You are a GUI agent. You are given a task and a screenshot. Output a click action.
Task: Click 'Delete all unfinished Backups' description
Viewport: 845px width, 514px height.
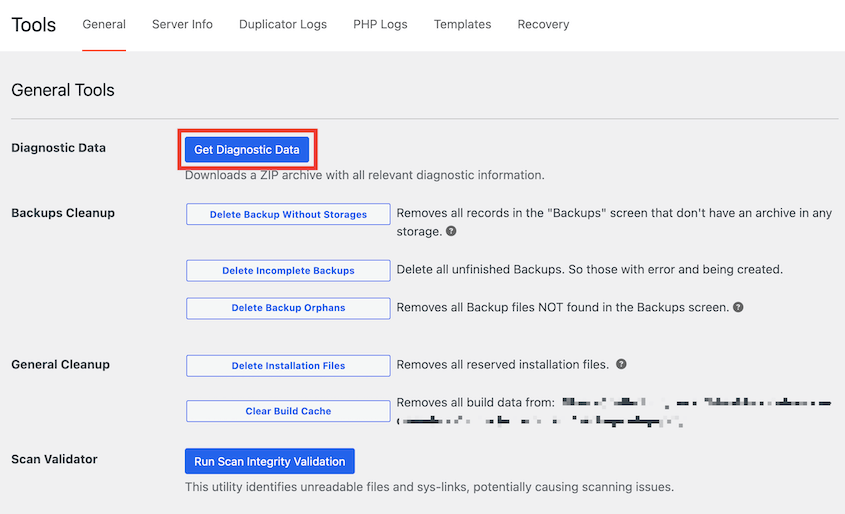pyautogui.click(x=590, y=269)
